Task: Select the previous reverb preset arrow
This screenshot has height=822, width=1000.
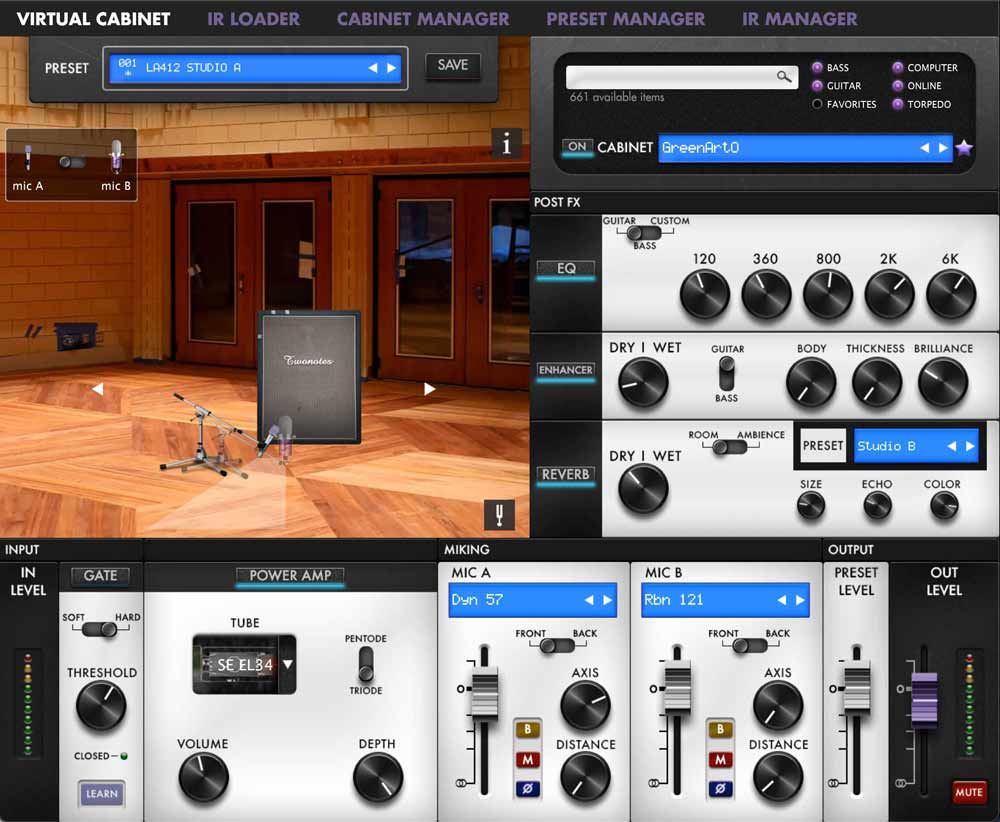Action: [x=952, y=446]
